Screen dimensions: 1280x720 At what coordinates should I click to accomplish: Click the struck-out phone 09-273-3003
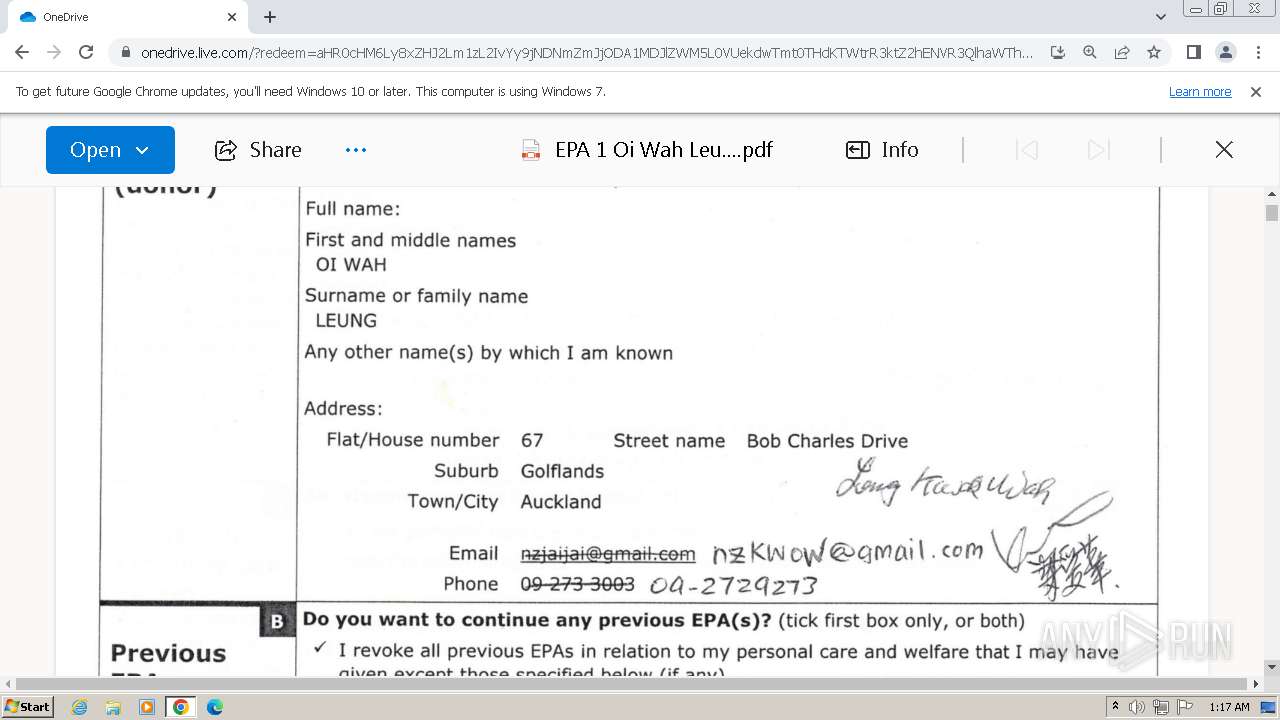tap(578, 584)
